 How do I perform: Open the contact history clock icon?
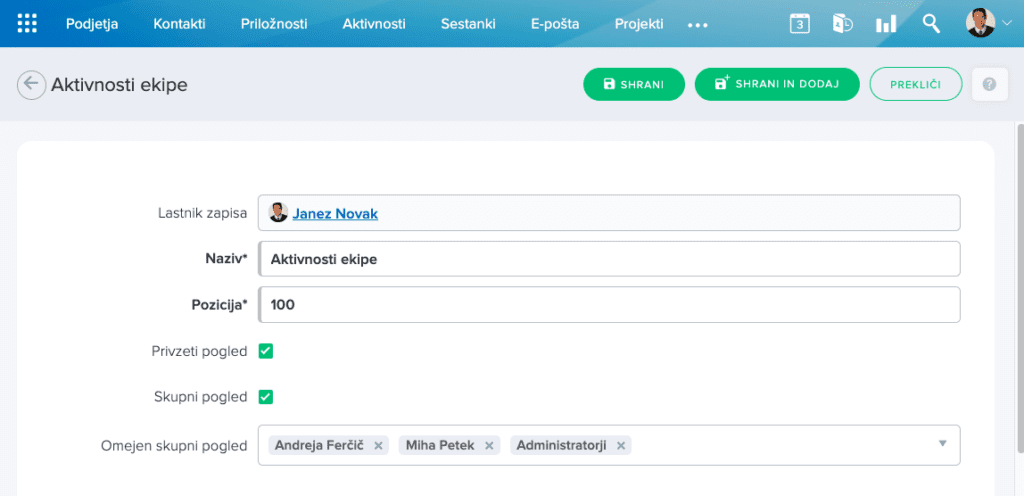click(x=842, y=24)
